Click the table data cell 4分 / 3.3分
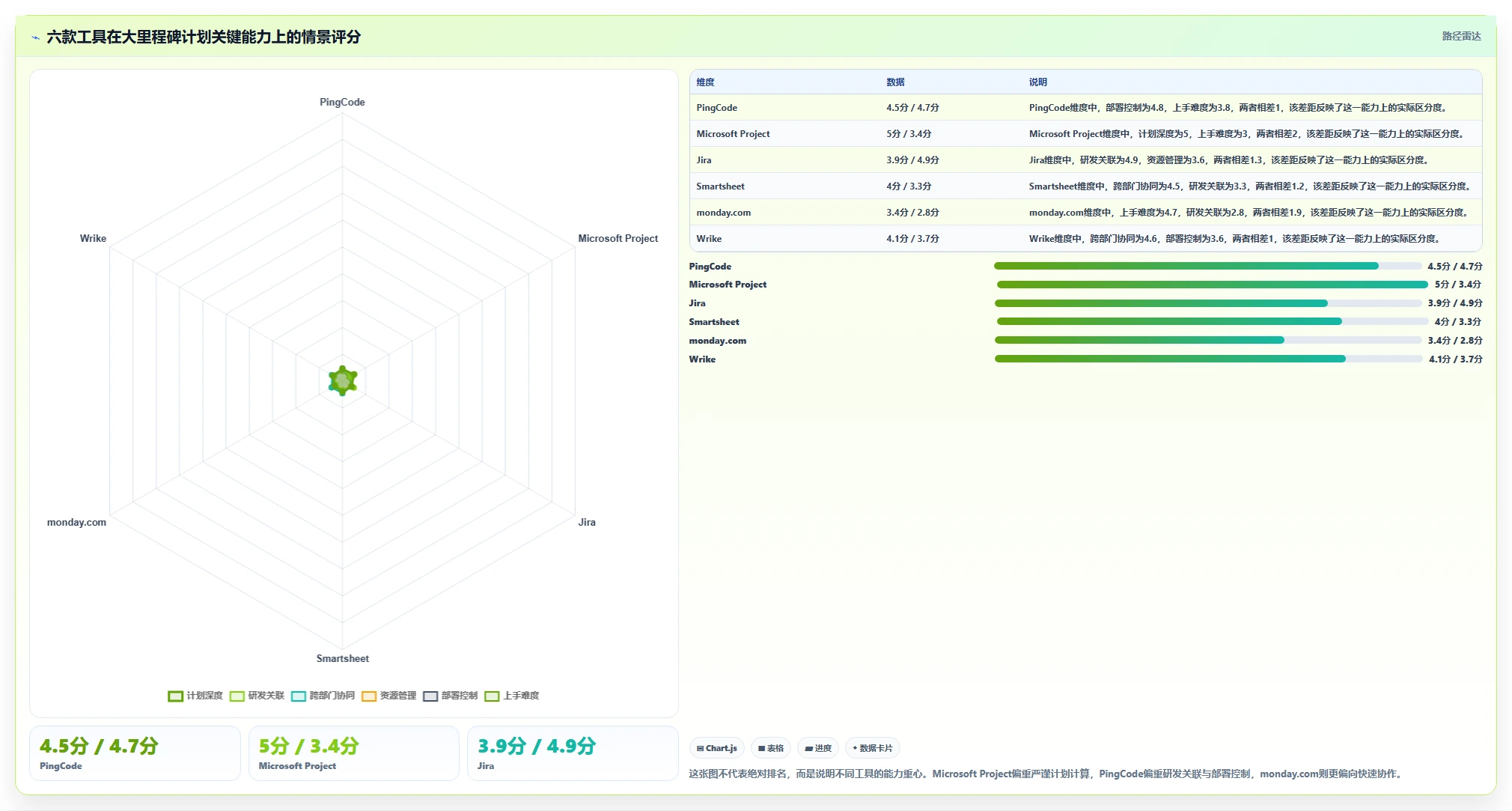The width and height of the screenshot is (1512, 811). [x=909, y=186]
